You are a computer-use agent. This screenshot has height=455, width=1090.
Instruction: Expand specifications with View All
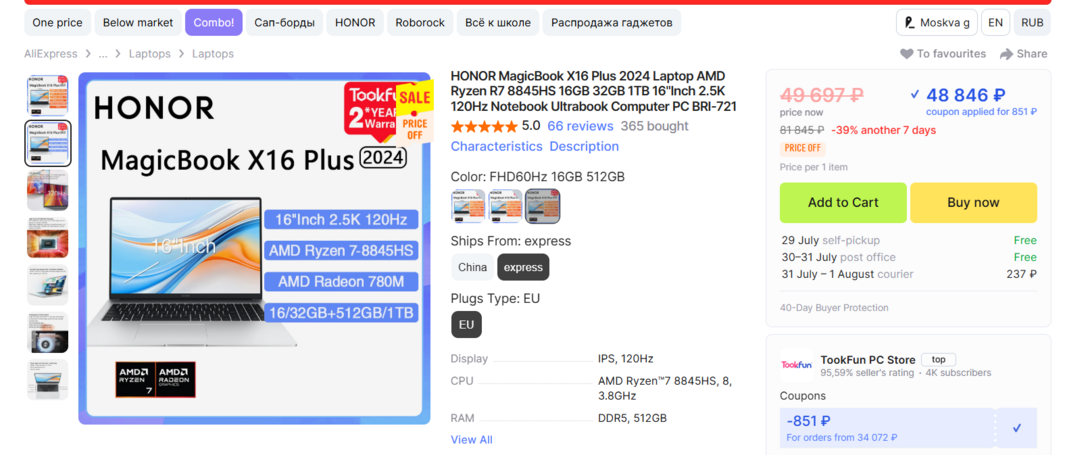click(471, 440)
